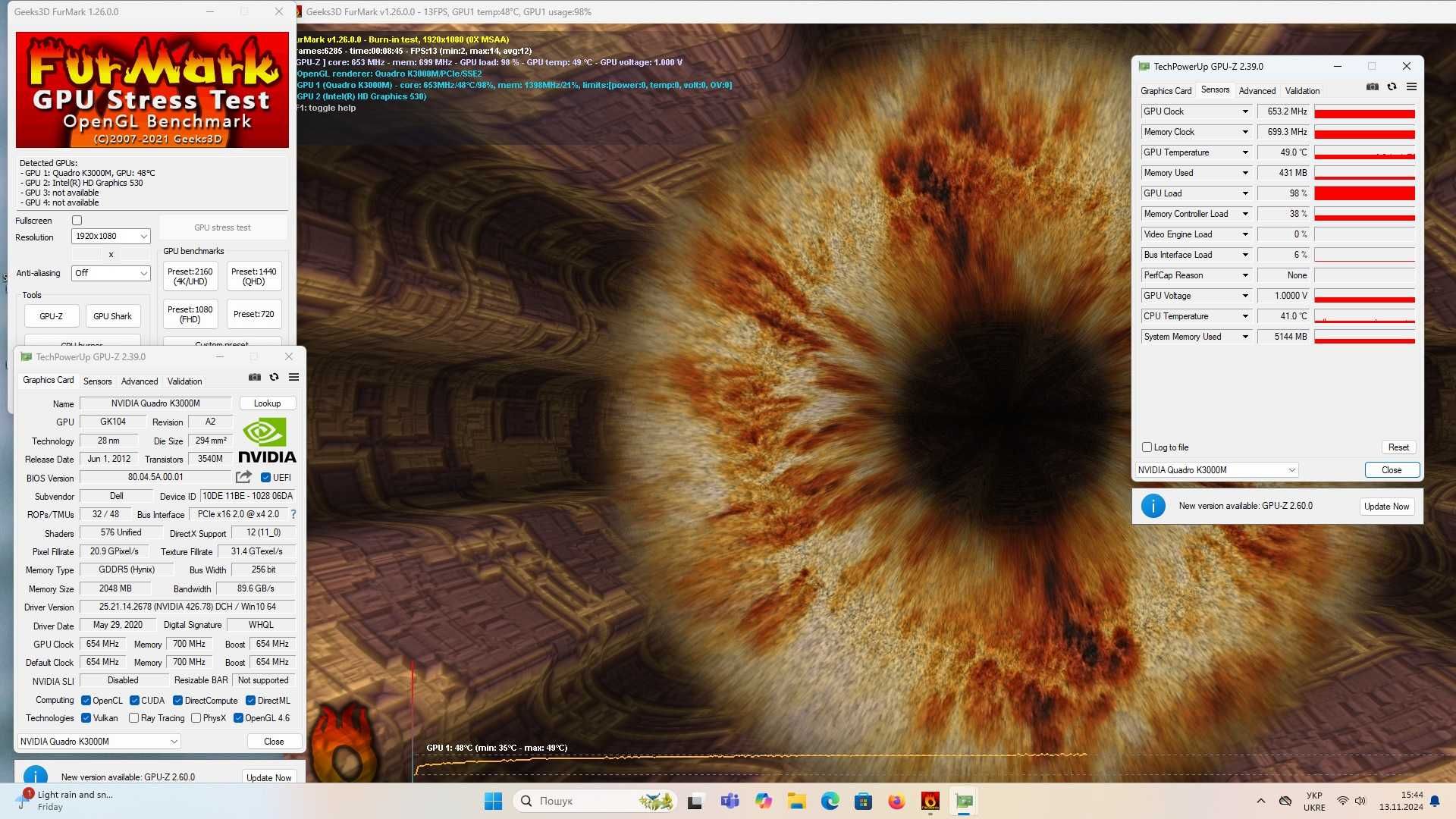Click the Wi-Fi network tray icon
Image resolution: width=1456 pixels, height=819 pixels.
[1342, 801]
